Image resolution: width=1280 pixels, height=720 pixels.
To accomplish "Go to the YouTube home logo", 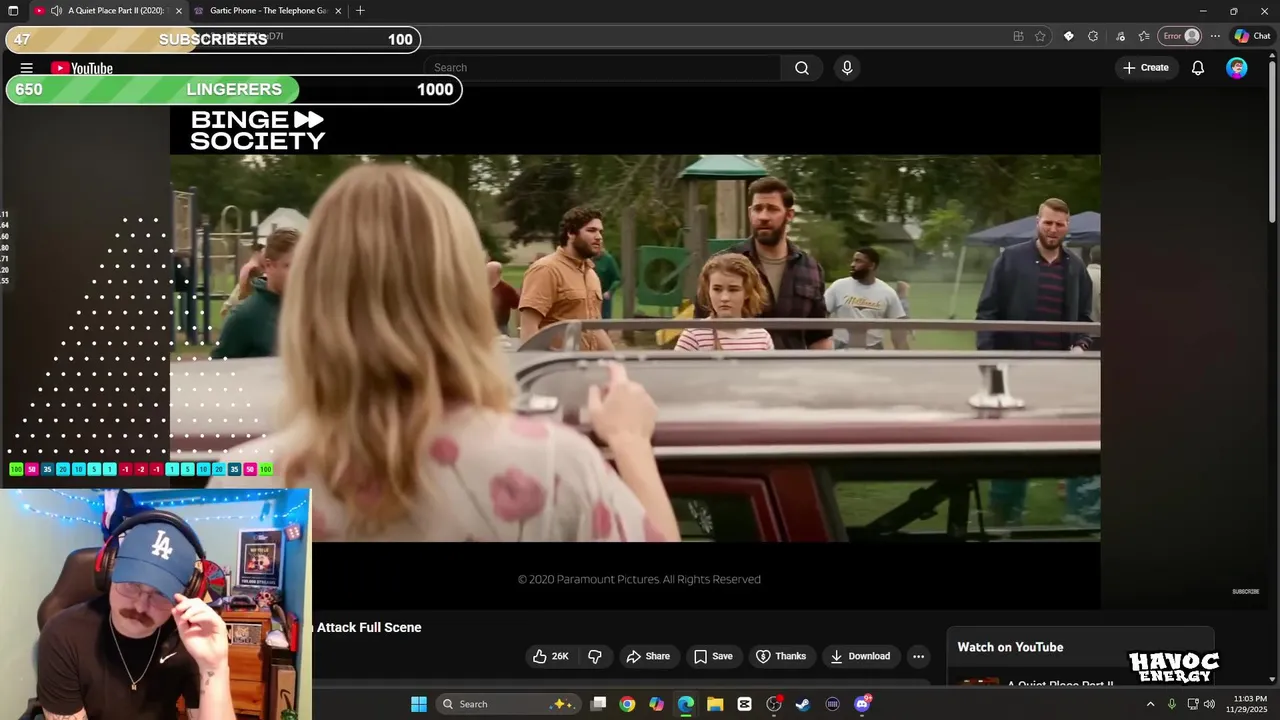I will pos(82,68).
